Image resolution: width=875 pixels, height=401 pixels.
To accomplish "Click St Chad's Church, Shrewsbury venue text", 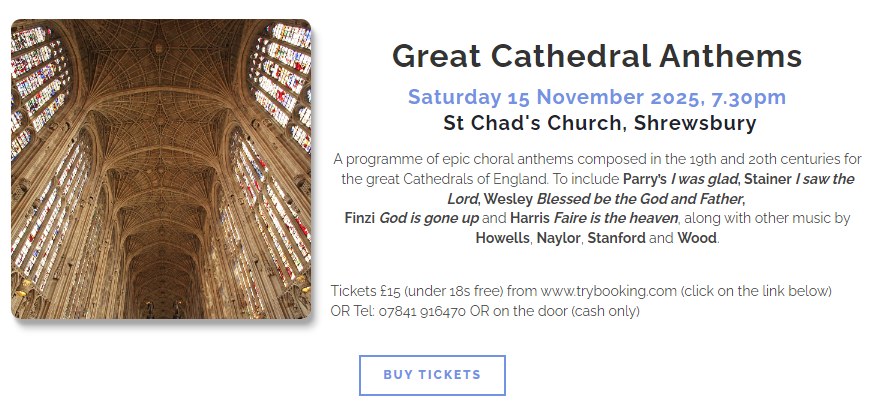I will click(x=600, y=124).
